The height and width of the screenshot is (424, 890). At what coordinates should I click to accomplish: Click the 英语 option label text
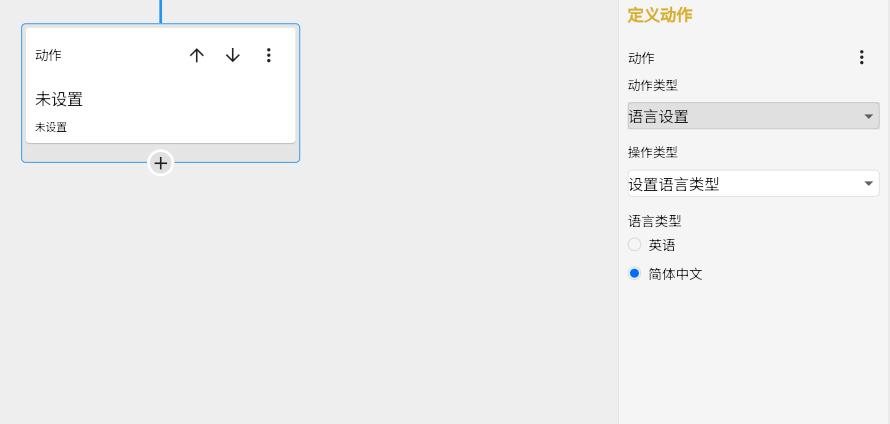pyautogui.click(x=662, y=244)
